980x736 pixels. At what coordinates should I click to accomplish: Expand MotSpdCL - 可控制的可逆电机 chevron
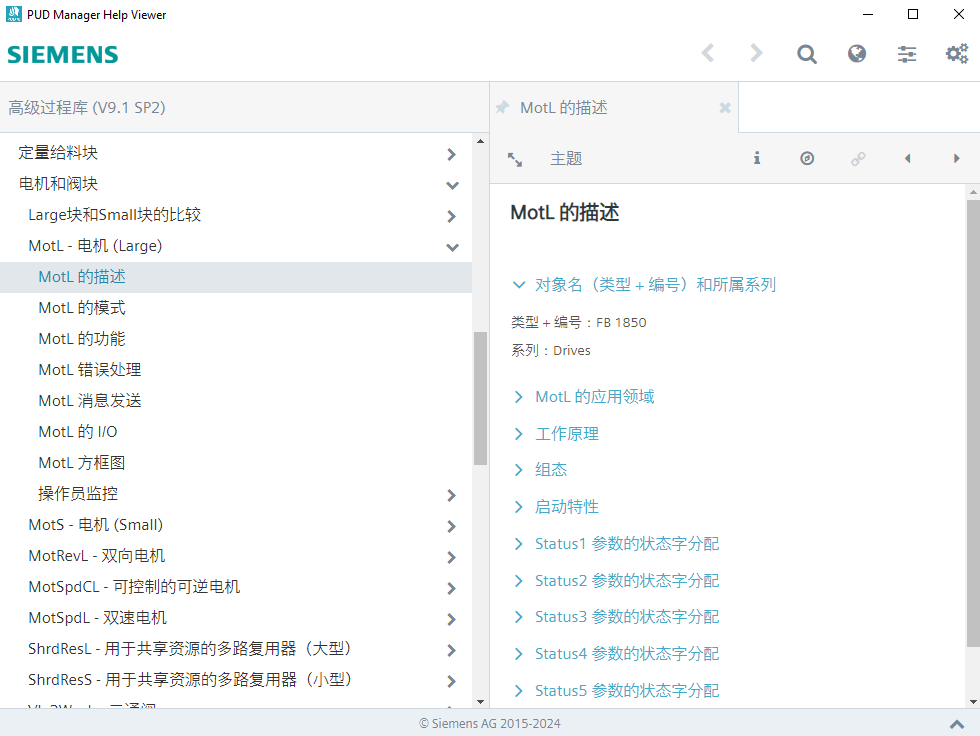[452, 589]
